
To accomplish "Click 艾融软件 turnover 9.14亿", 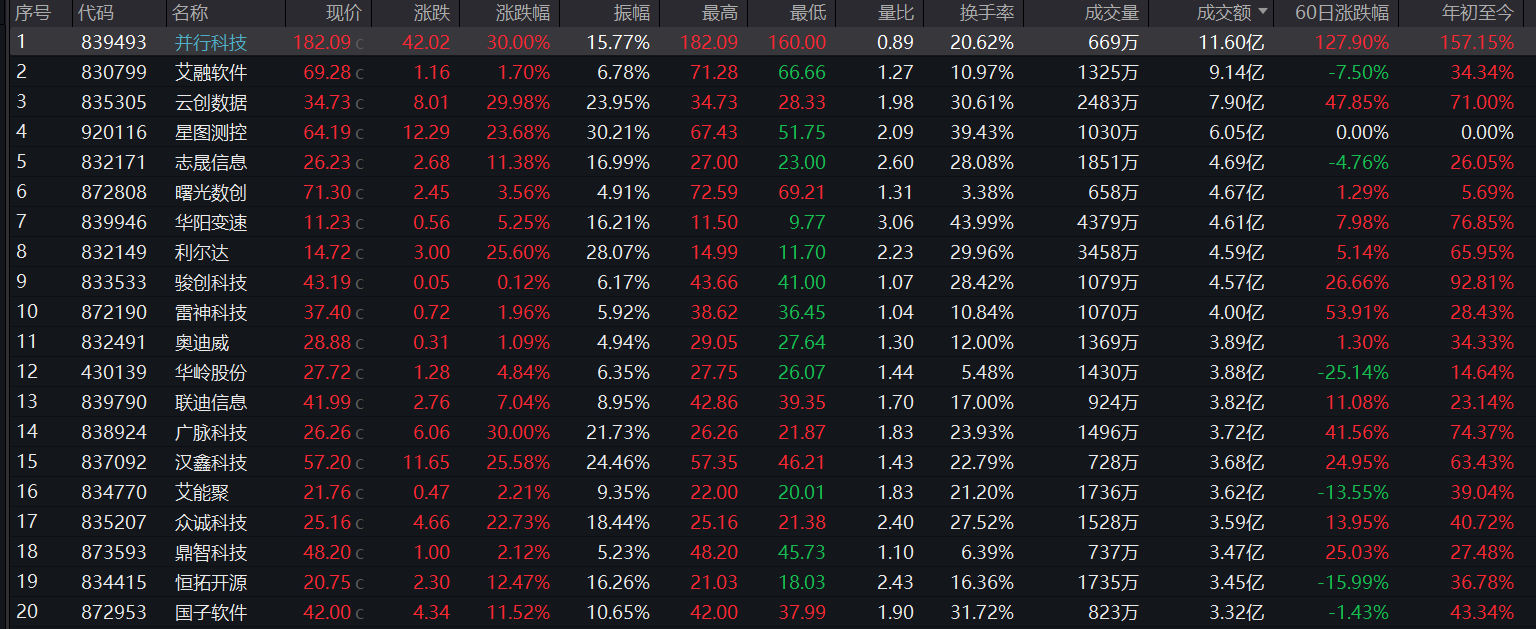I will tap(1237, 72).
